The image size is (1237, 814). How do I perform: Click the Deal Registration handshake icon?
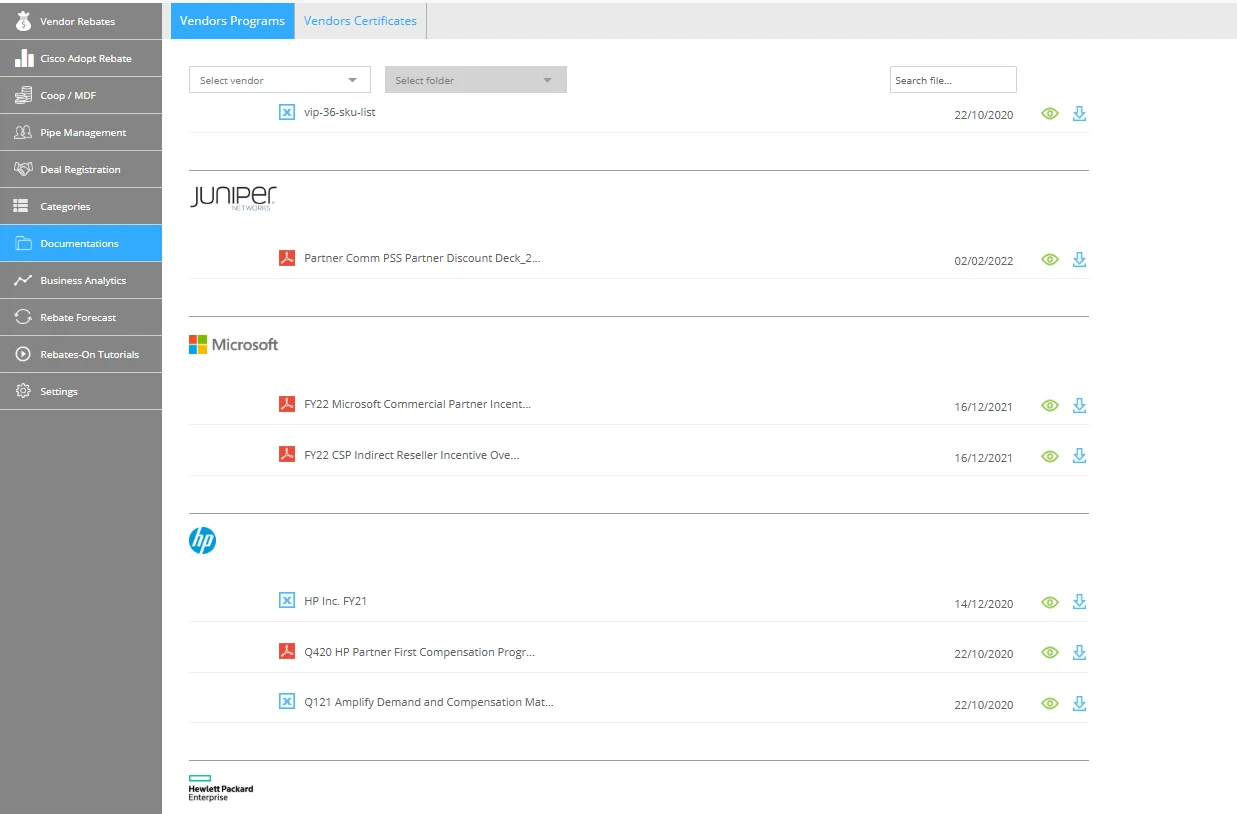click(23, 169)
